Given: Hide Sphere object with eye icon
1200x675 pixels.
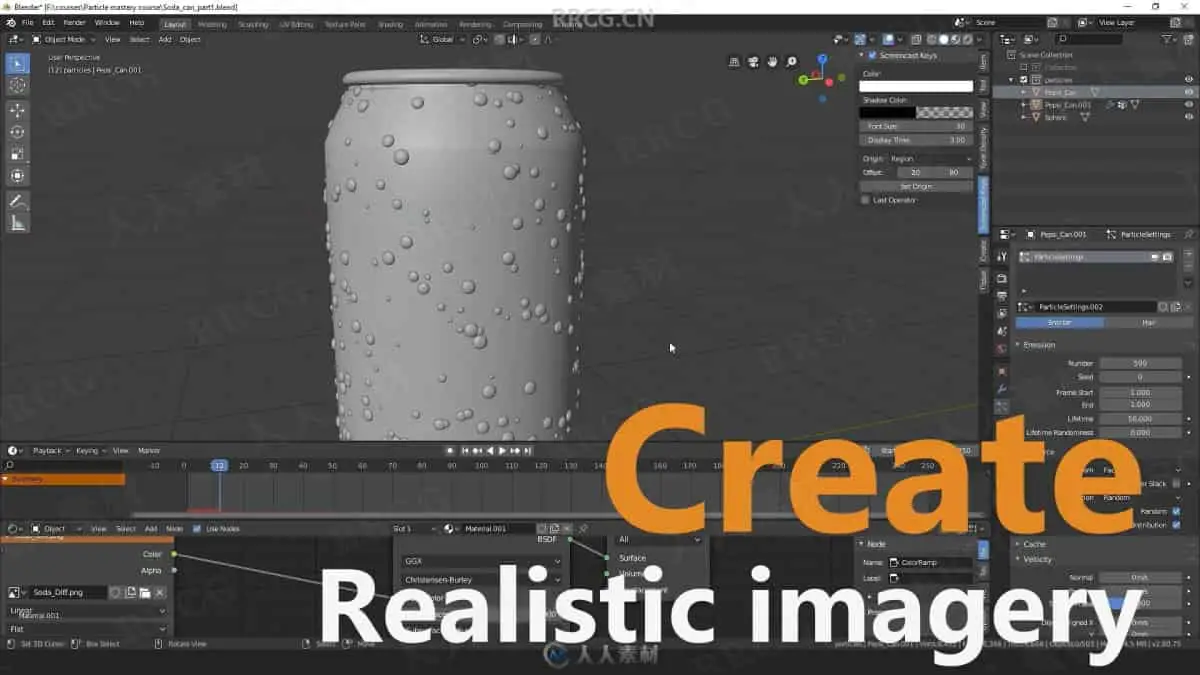Looking at the screenshot, I should [x=1189, y=117].
